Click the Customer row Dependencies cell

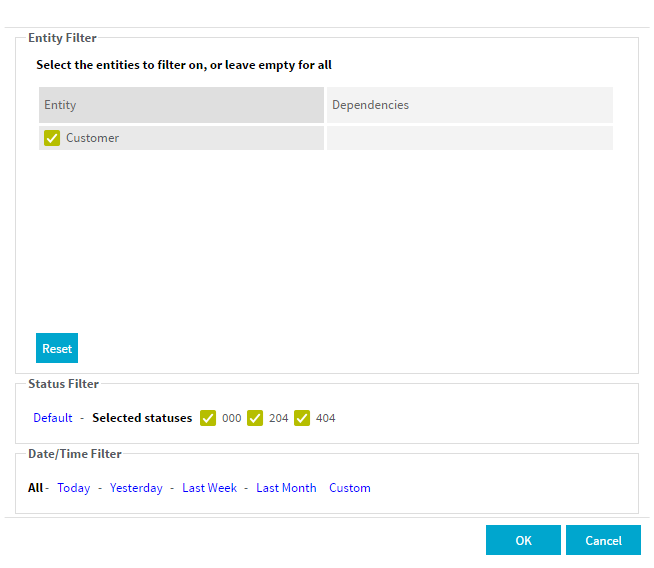pyautogui.click(x=470, y=138)
